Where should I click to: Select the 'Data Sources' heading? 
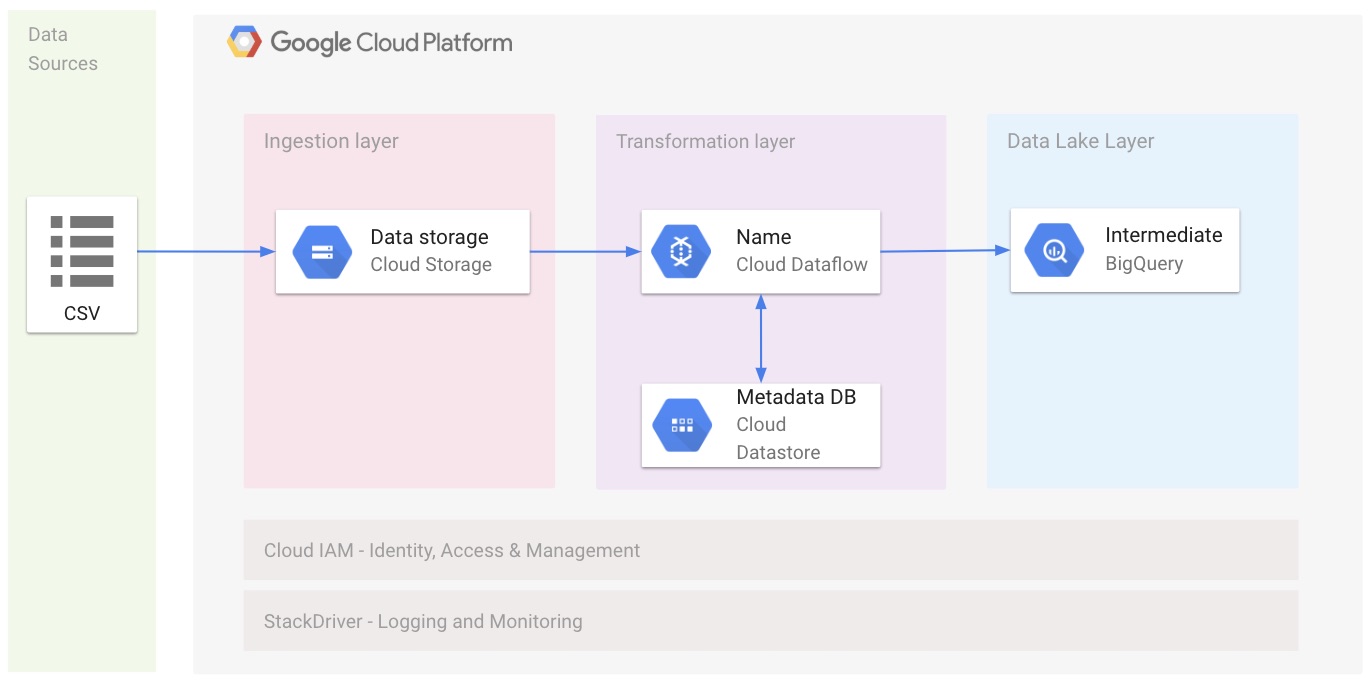[x=63, y=49]
